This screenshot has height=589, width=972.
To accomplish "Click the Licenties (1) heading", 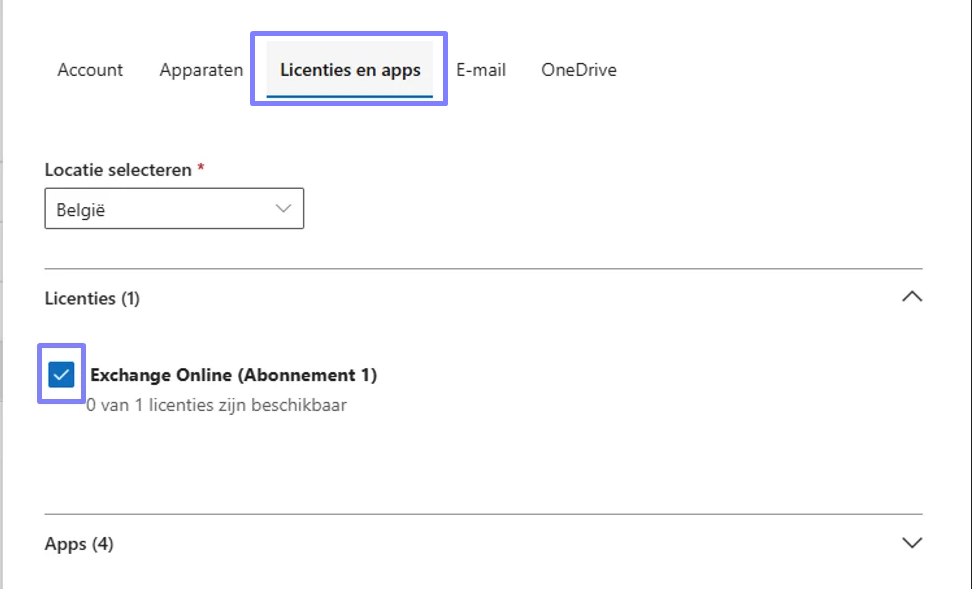I will coord(92,298).
